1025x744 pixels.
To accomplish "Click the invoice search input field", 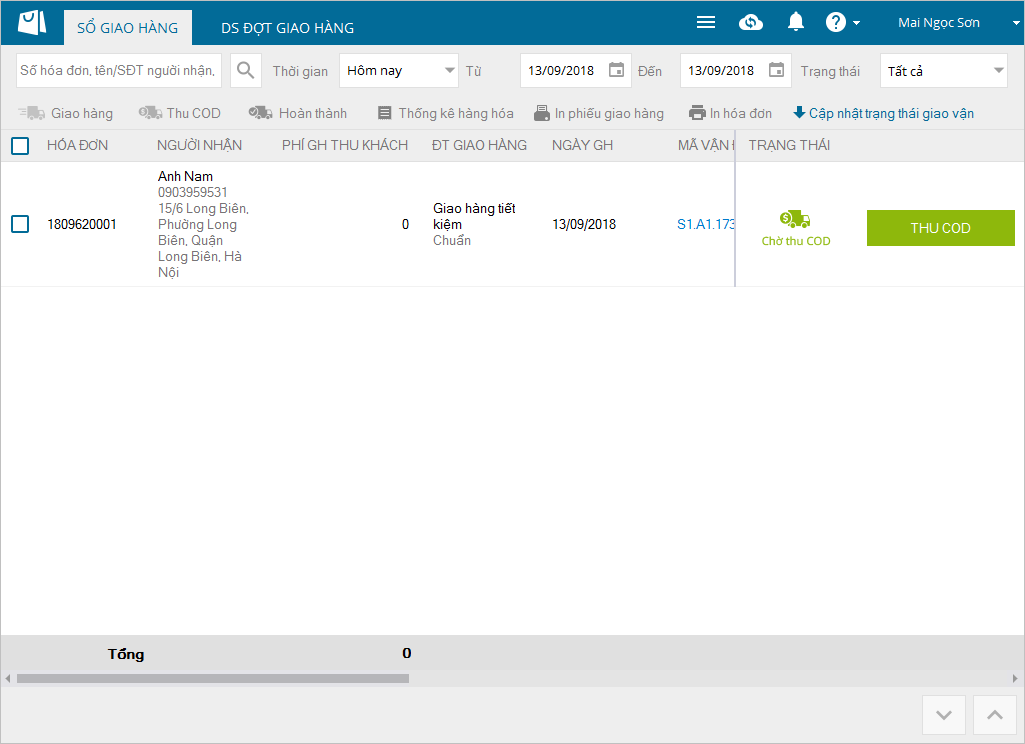I will click(x=119, y=70).
